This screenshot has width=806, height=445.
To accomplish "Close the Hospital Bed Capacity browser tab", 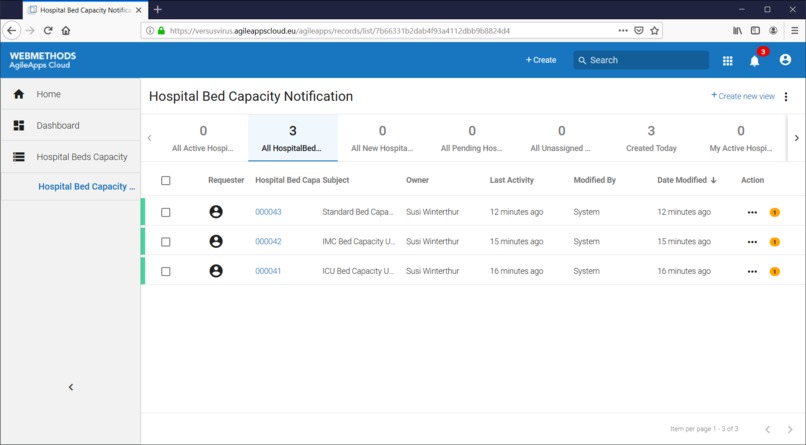I will (x=138, y=10).
